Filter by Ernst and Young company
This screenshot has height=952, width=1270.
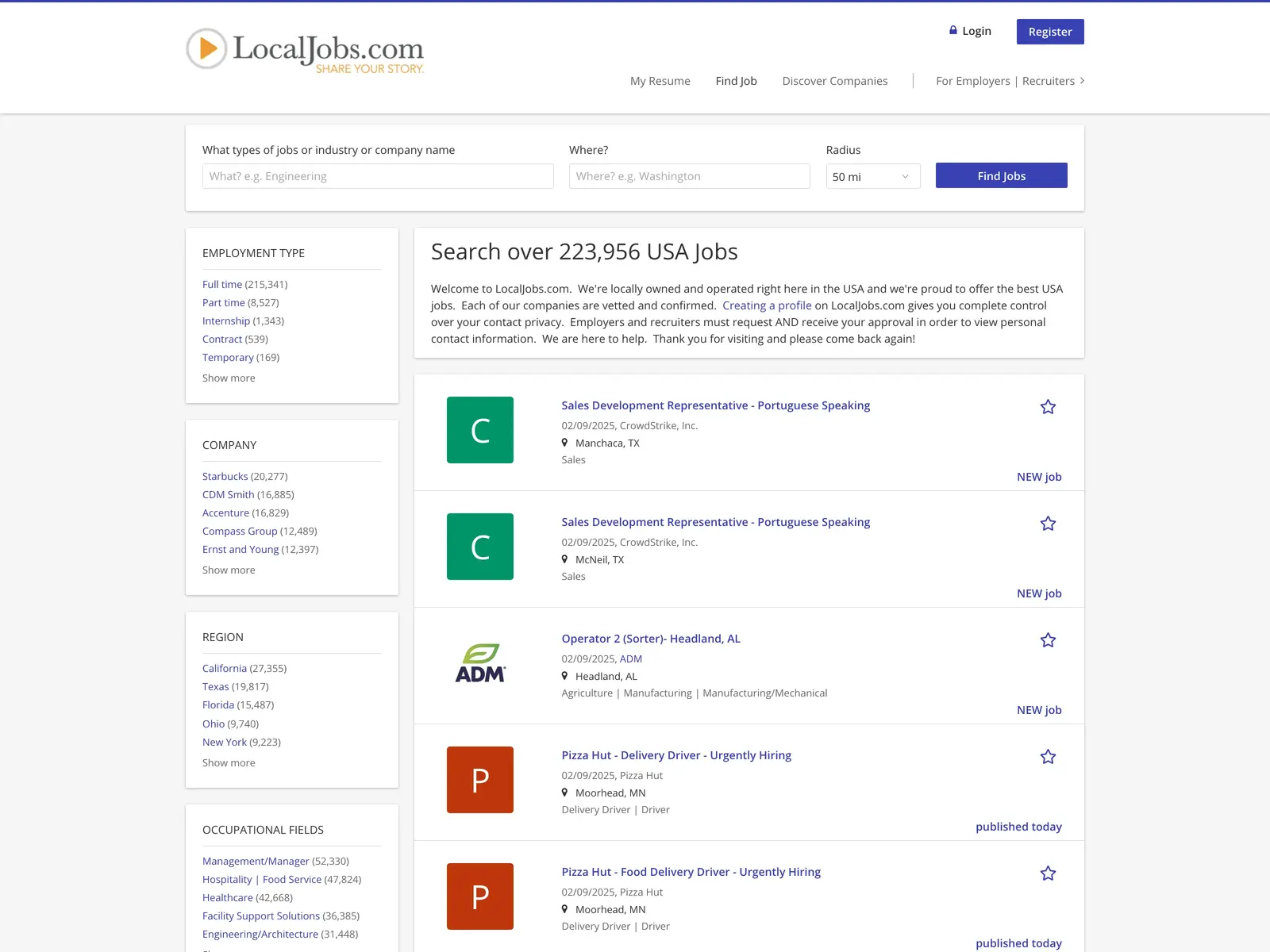point(241,550)
